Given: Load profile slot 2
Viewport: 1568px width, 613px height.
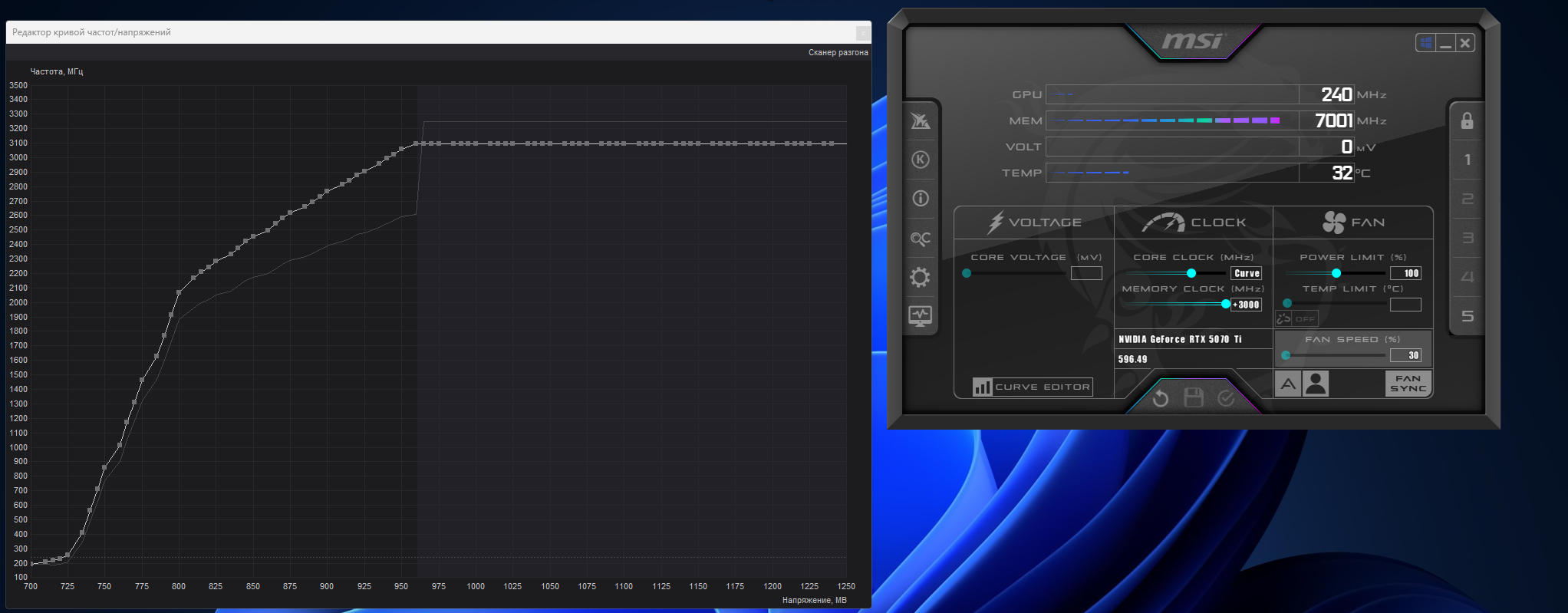Looking at the screenshot, I should pos(1468,199).
